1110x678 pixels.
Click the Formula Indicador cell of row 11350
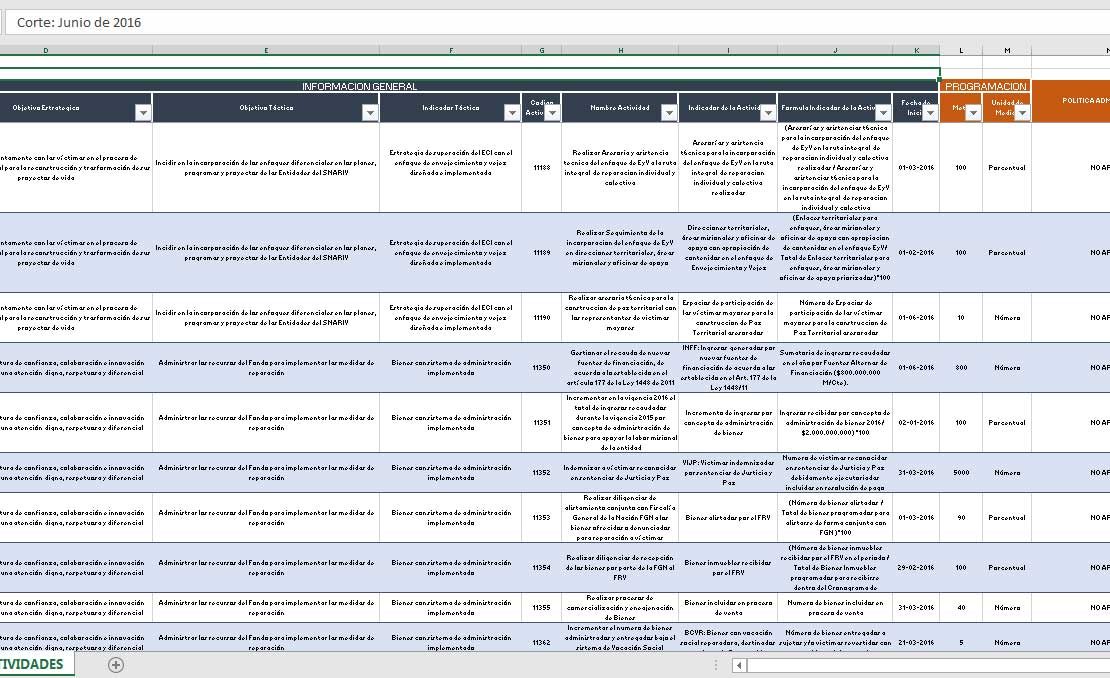[x=835, y=368]
